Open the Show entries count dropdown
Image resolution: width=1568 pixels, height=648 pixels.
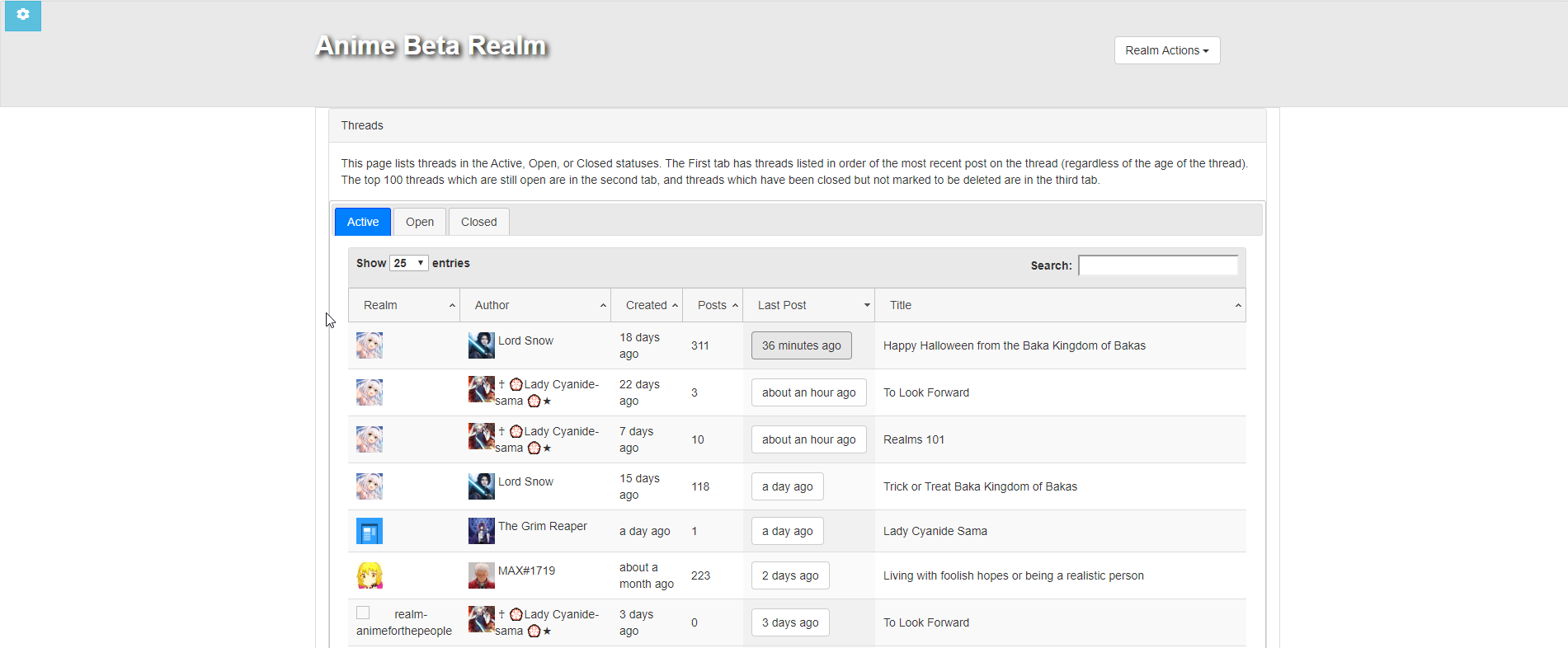pyautogui.click(x=409, y=263)
